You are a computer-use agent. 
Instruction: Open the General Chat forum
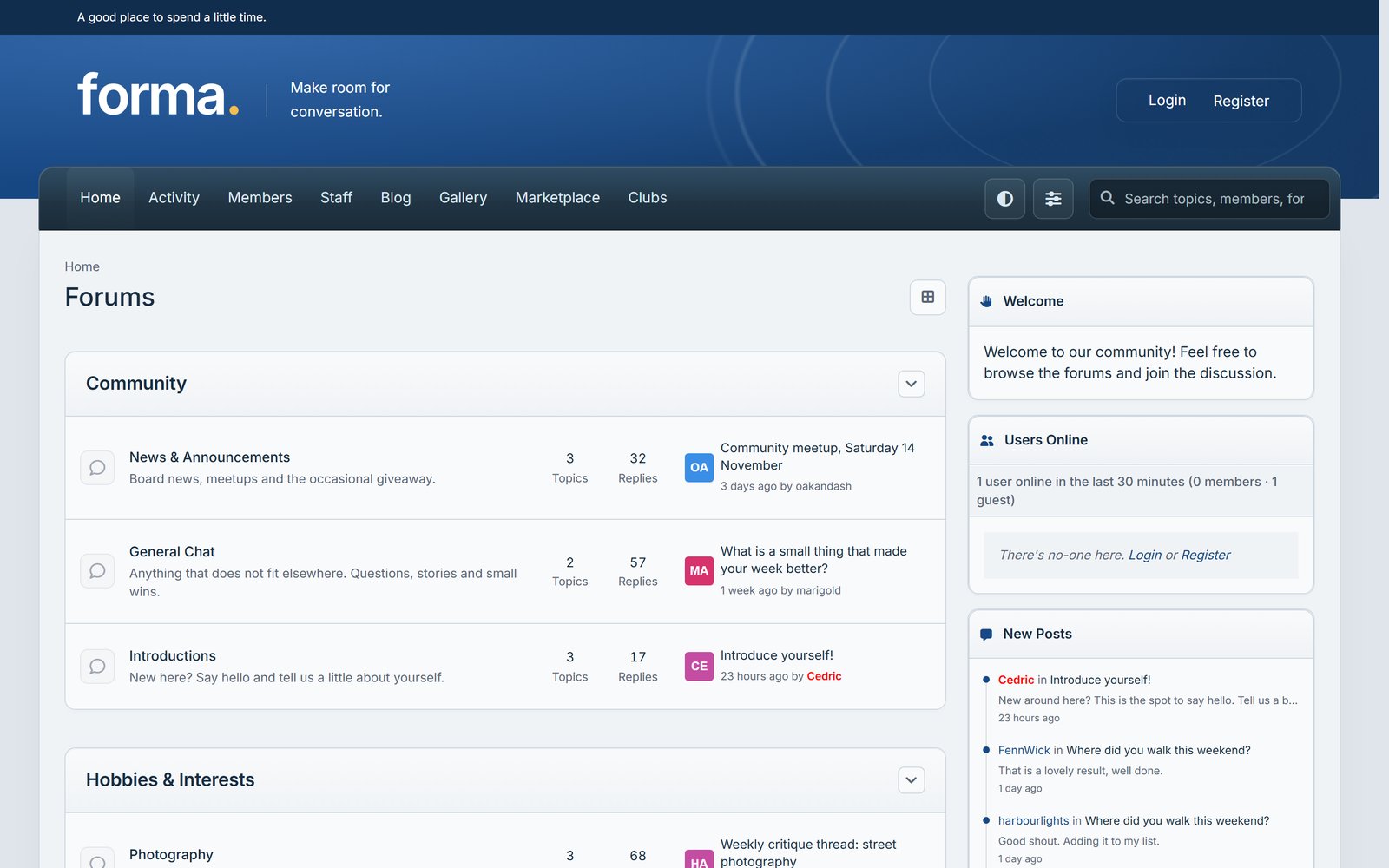172,552
